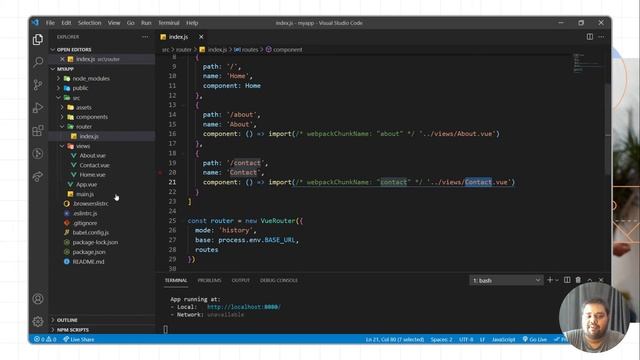Open Source Control view
The width and height of the screenshot is (640, 360).
38,85
